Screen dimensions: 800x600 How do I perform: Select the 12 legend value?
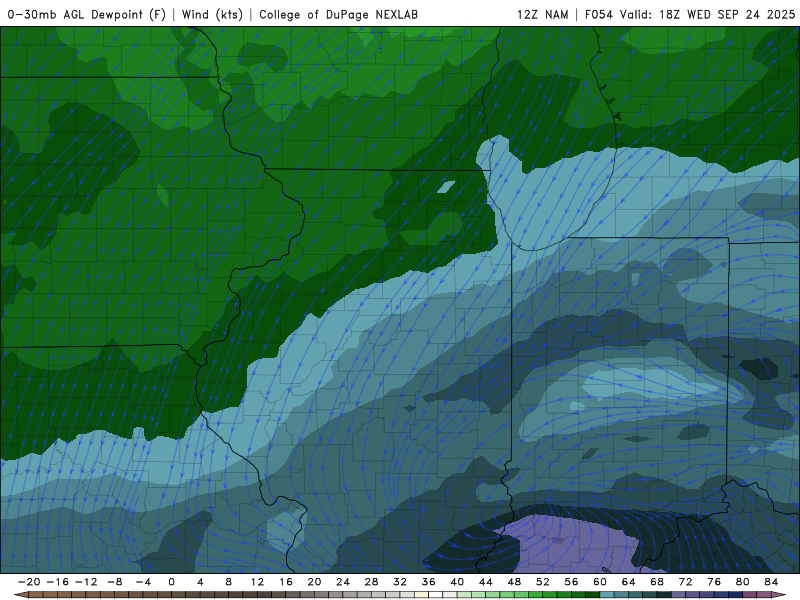[x=257, y=582]
